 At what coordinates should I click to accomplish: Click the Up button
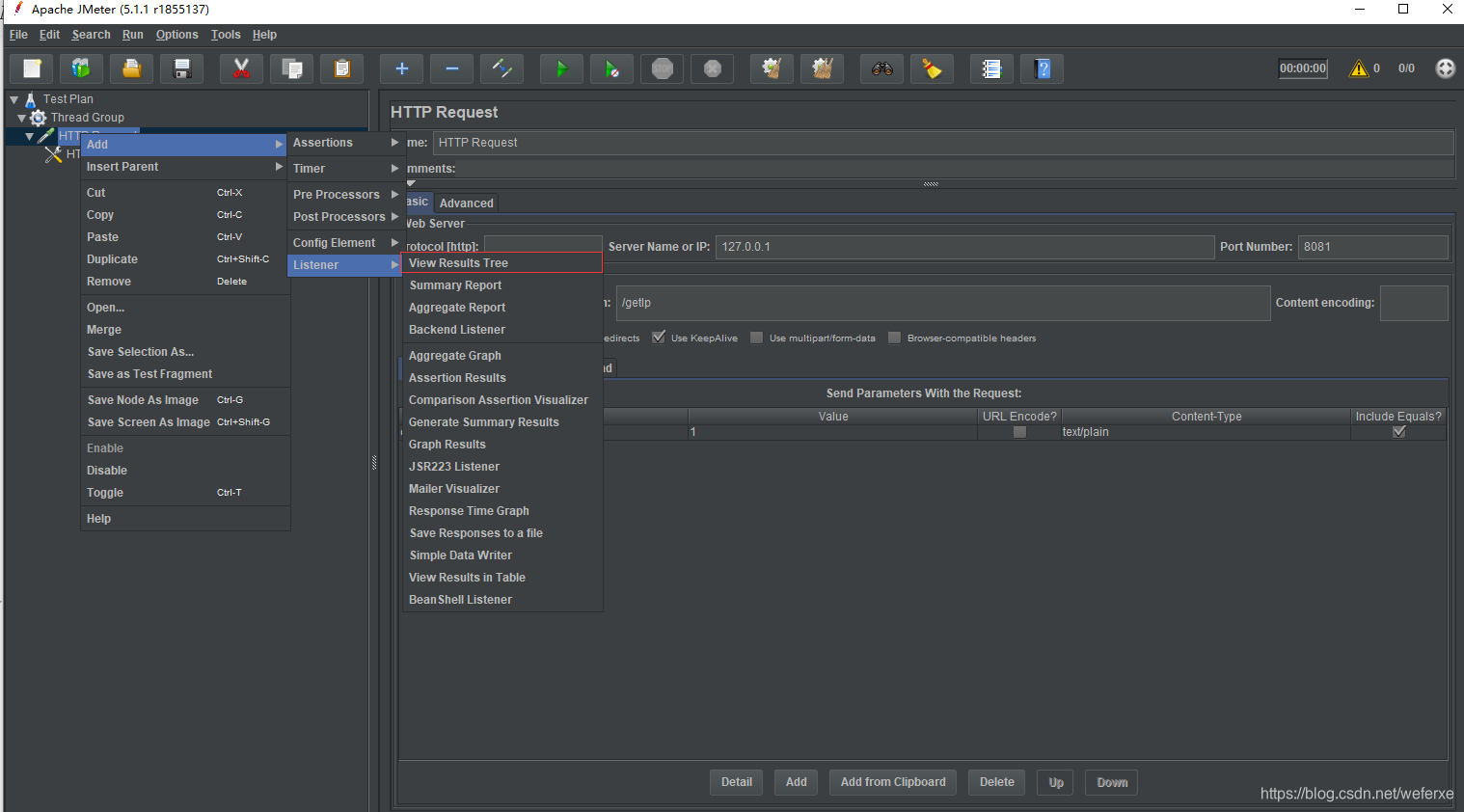1056,782
